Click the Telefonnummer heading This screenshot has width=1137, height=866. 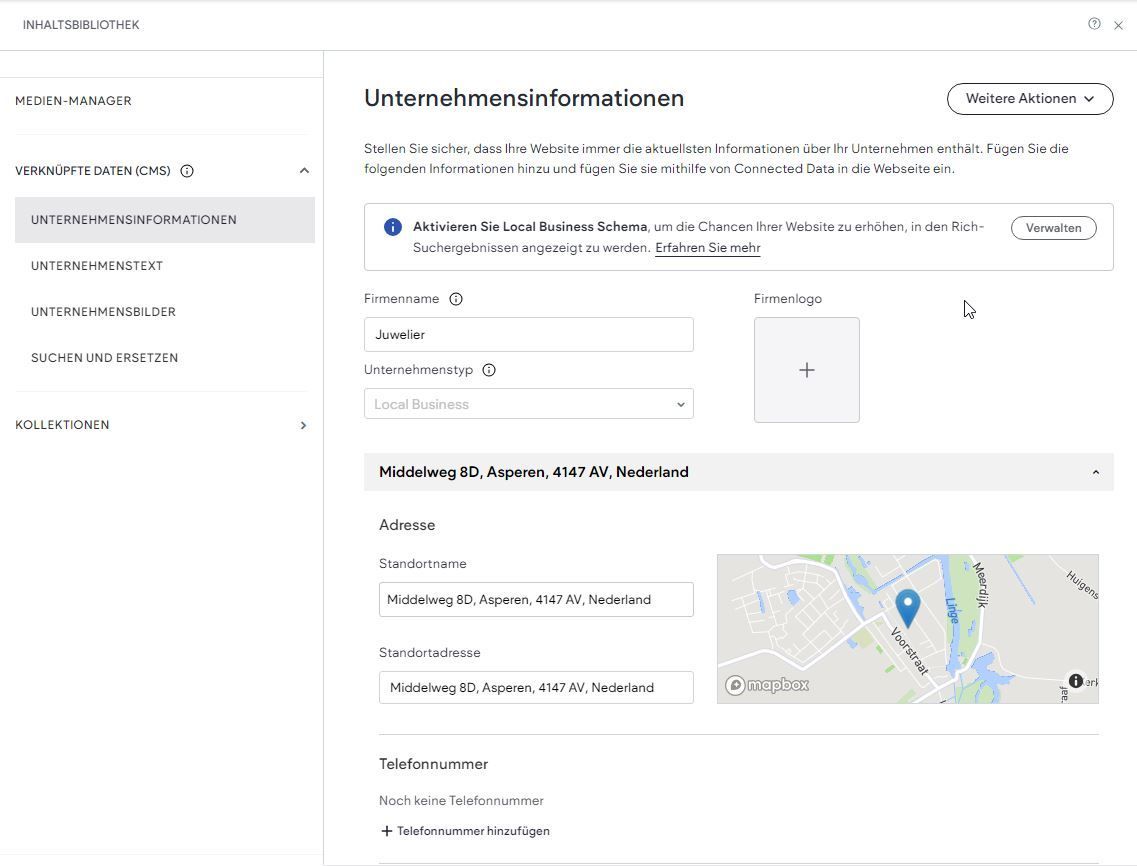(x=434, y=764)
